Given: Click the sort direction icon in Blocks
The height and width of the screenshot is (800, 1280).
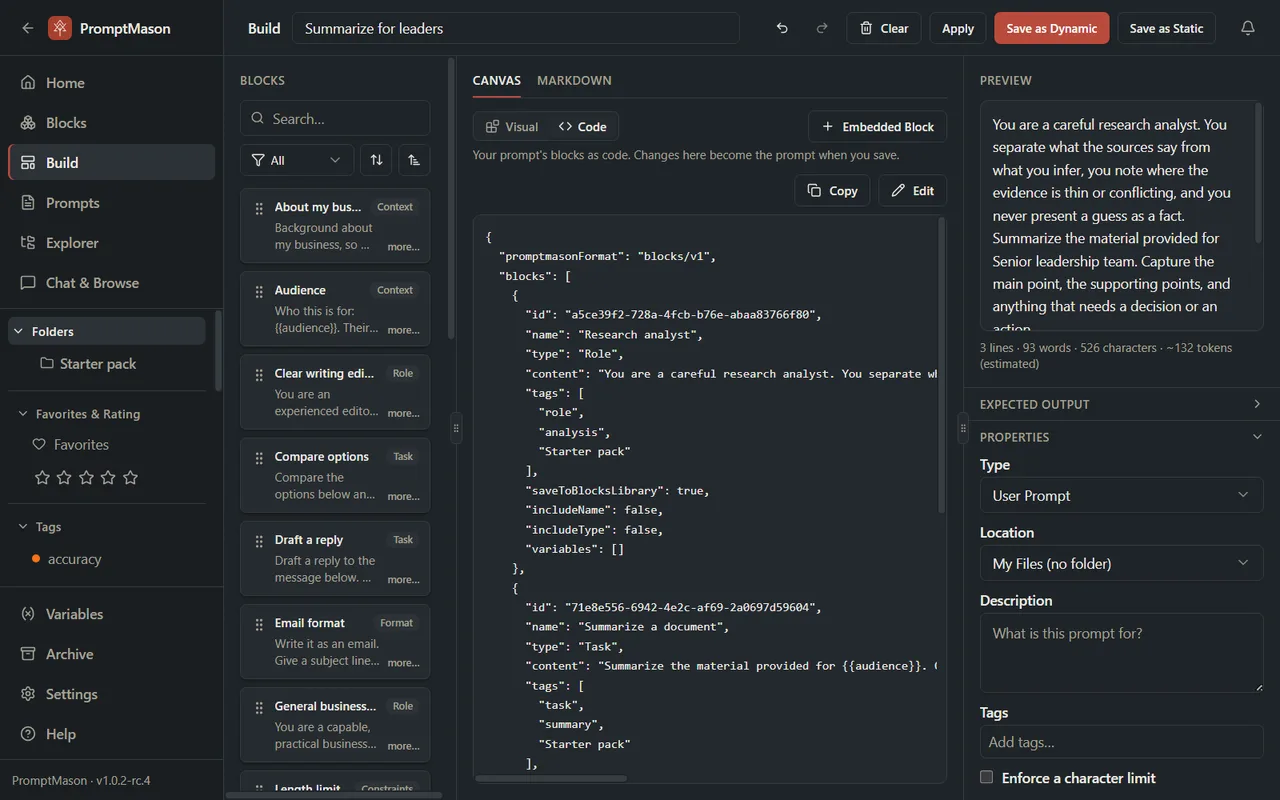Looking at the screenshot, I should coord(414,160).
